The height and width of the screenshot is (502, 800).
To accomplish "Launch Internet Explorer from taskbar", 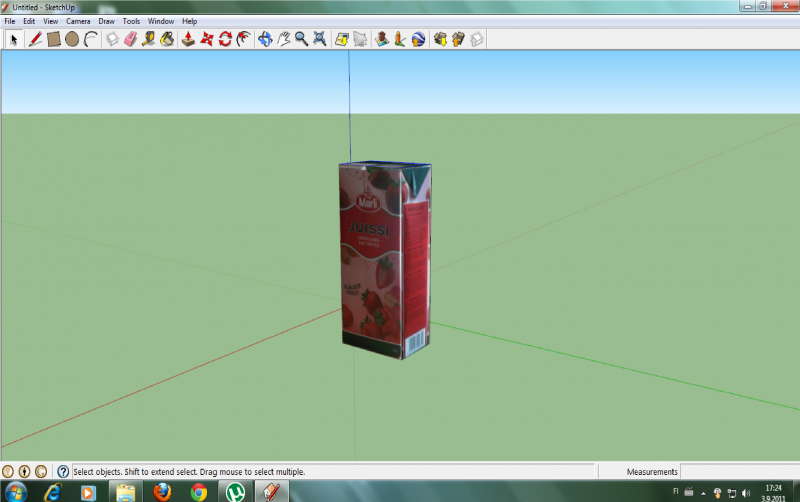I will 53,492.
